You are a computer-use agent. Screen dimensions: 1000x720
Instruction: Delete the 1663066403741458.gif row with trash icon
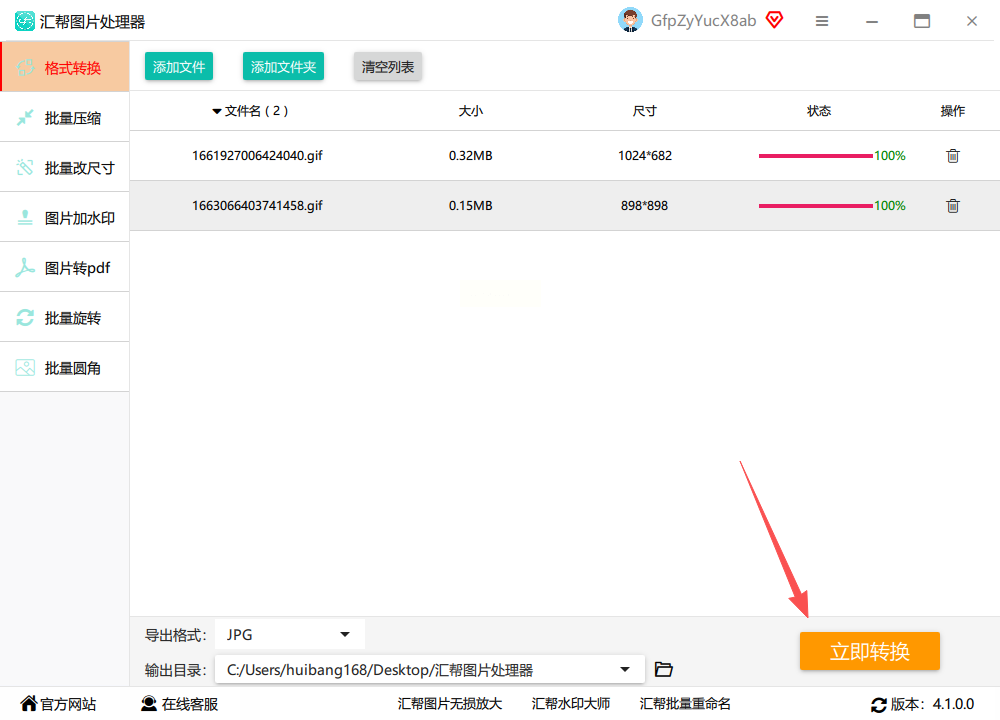pos(953,206)
